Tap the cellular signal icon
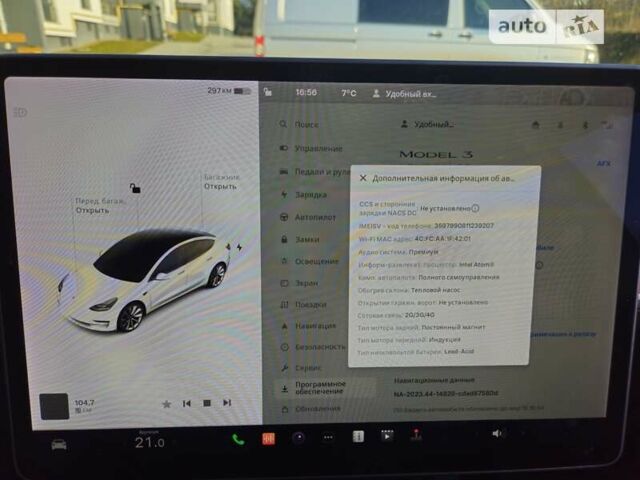 coord(607,125)
